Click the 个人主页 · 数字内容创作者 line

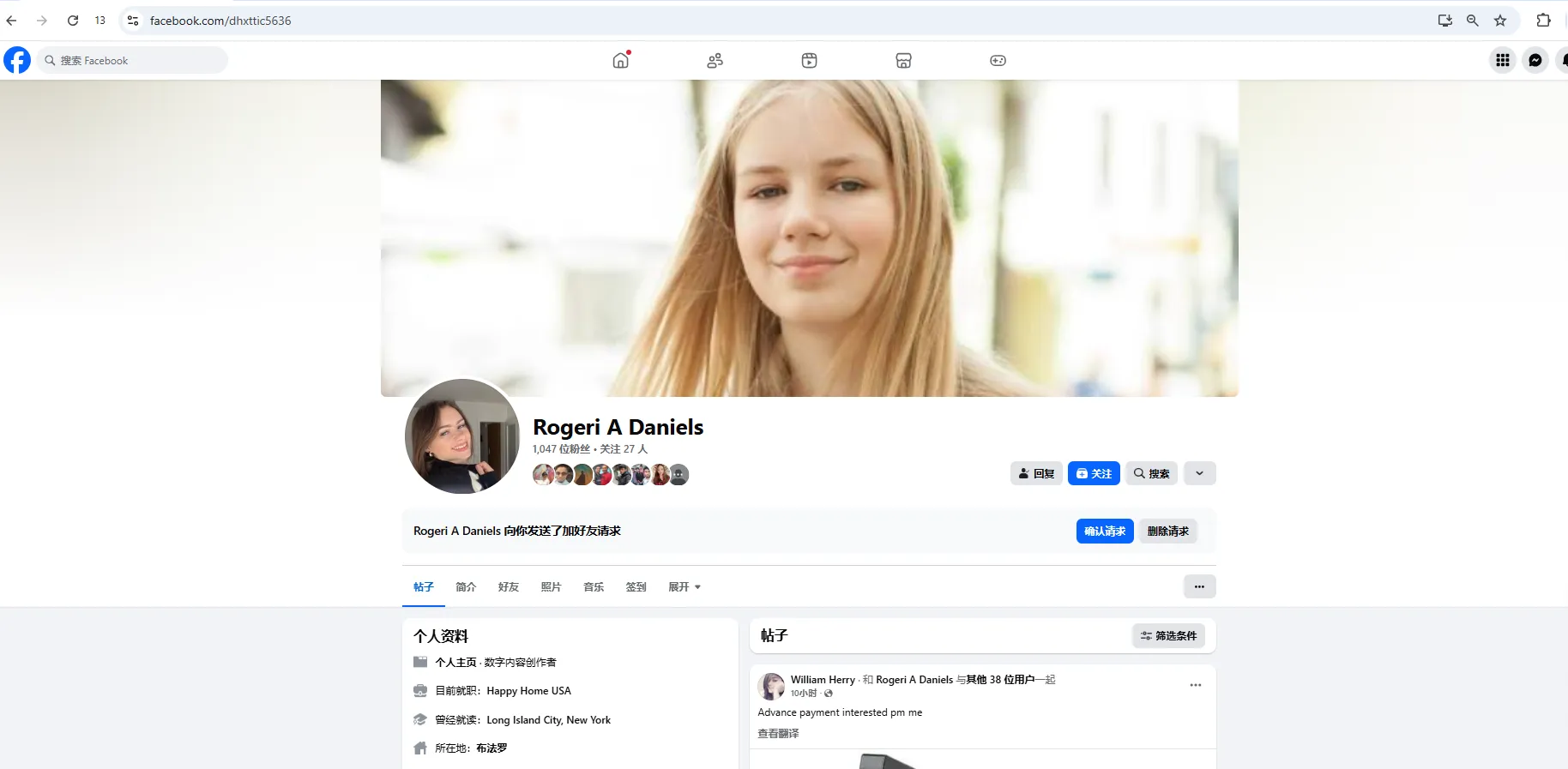pos(496,663)
